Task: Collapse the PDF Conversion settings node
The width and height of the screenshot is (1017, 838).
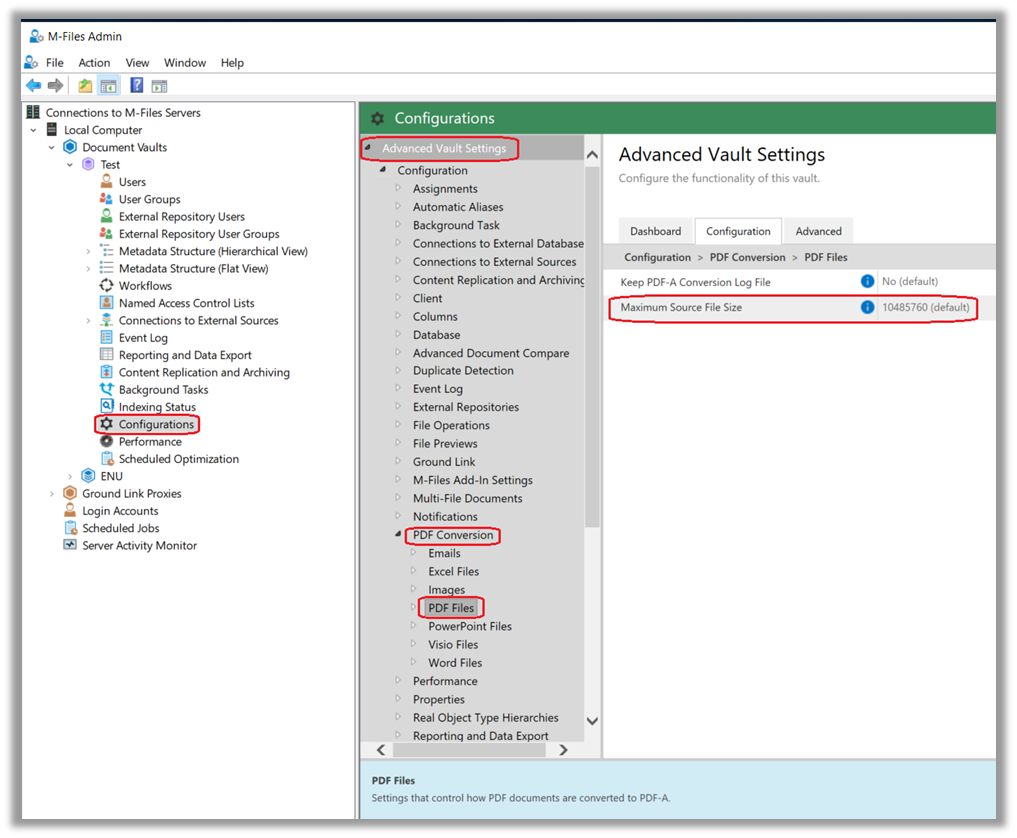Action: [x=398, y=534]
